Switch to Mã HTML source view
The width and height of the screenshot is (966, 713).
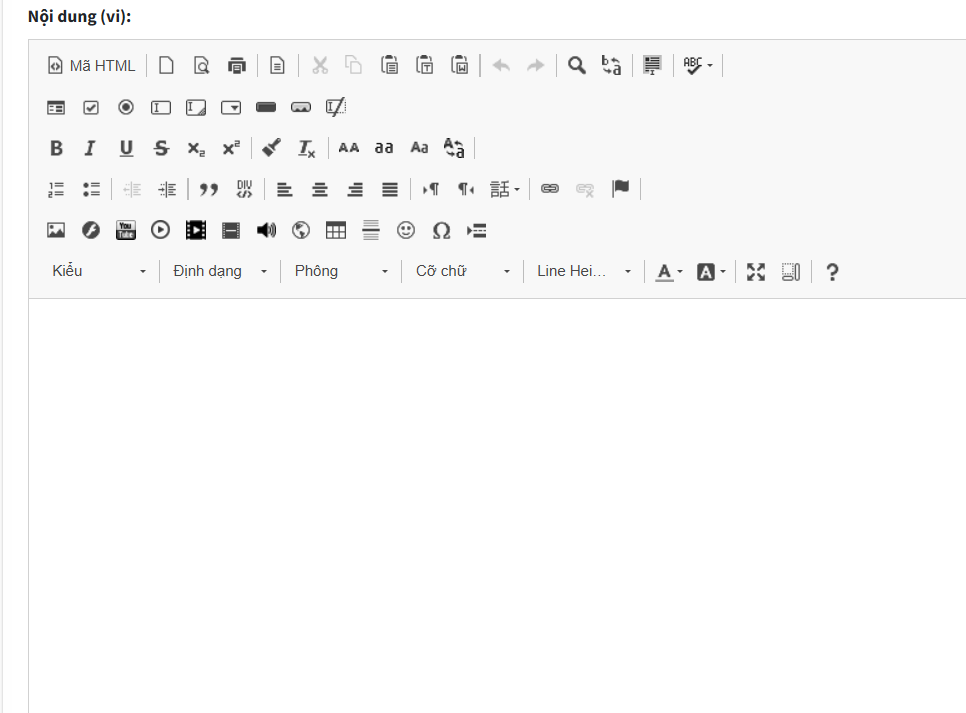(x=91, y=65)
